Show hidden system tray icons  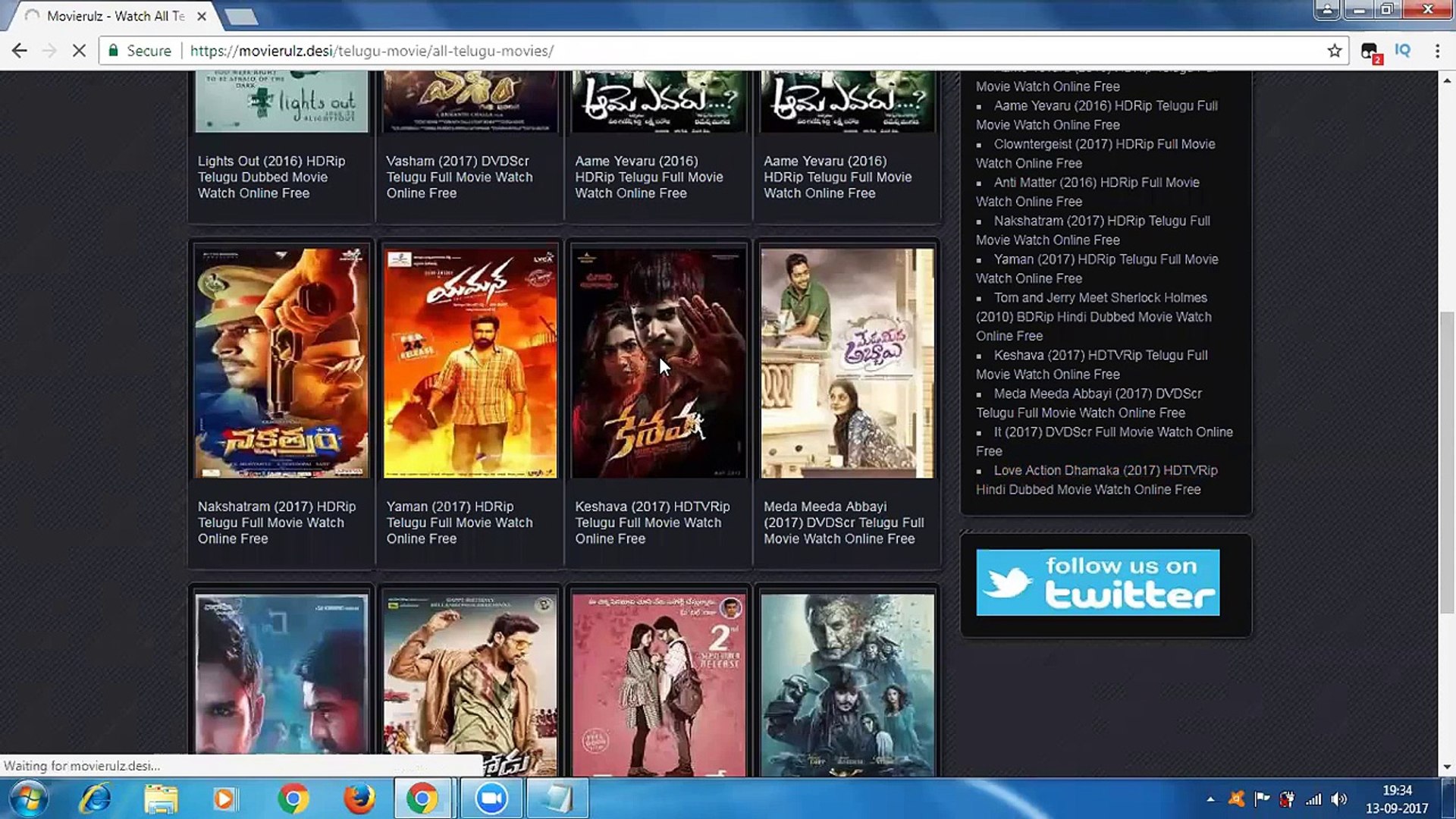(1210, 799)
